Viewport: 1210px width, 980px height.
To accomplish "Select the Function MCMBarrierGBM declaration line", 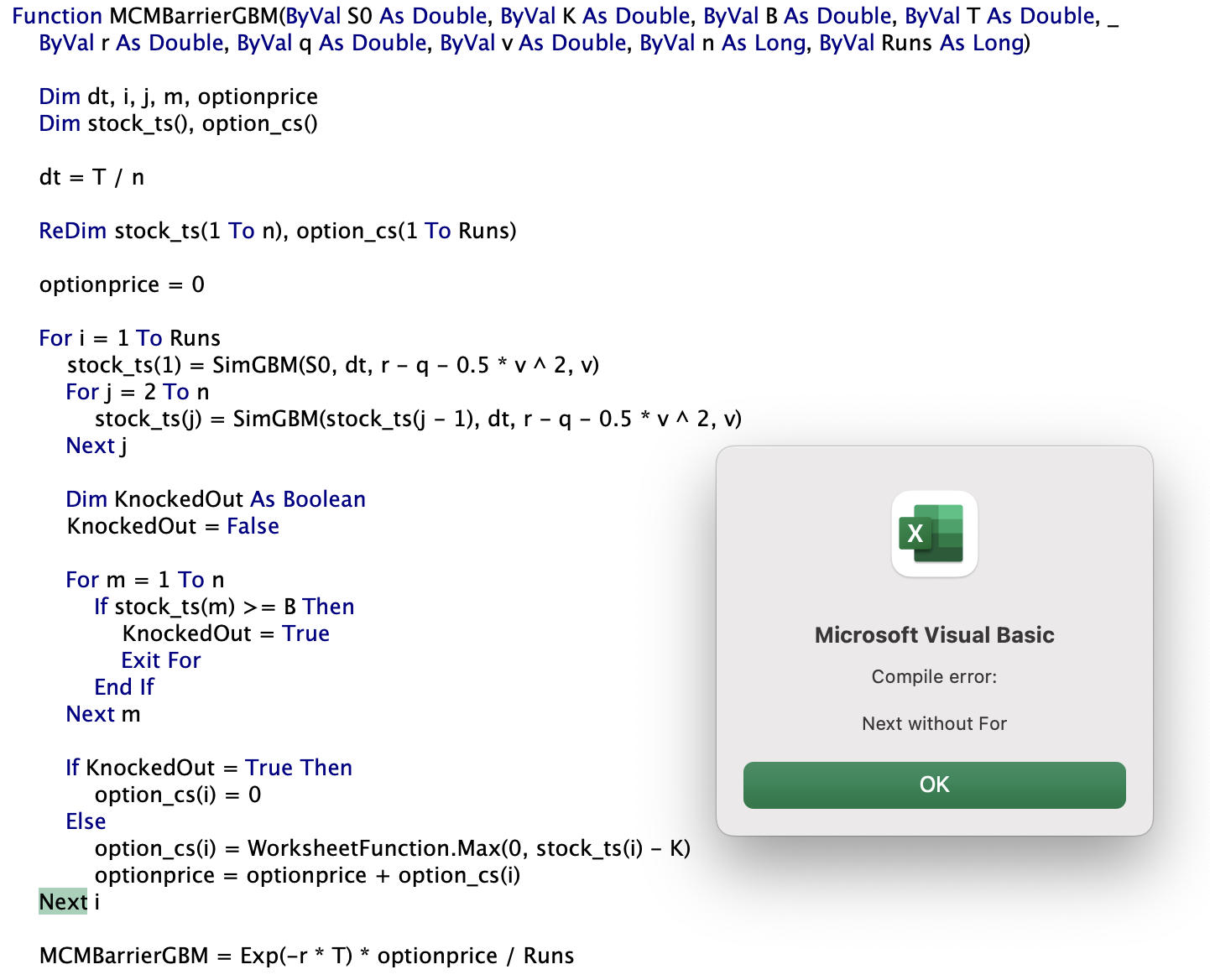I will (x=336, y=16).
